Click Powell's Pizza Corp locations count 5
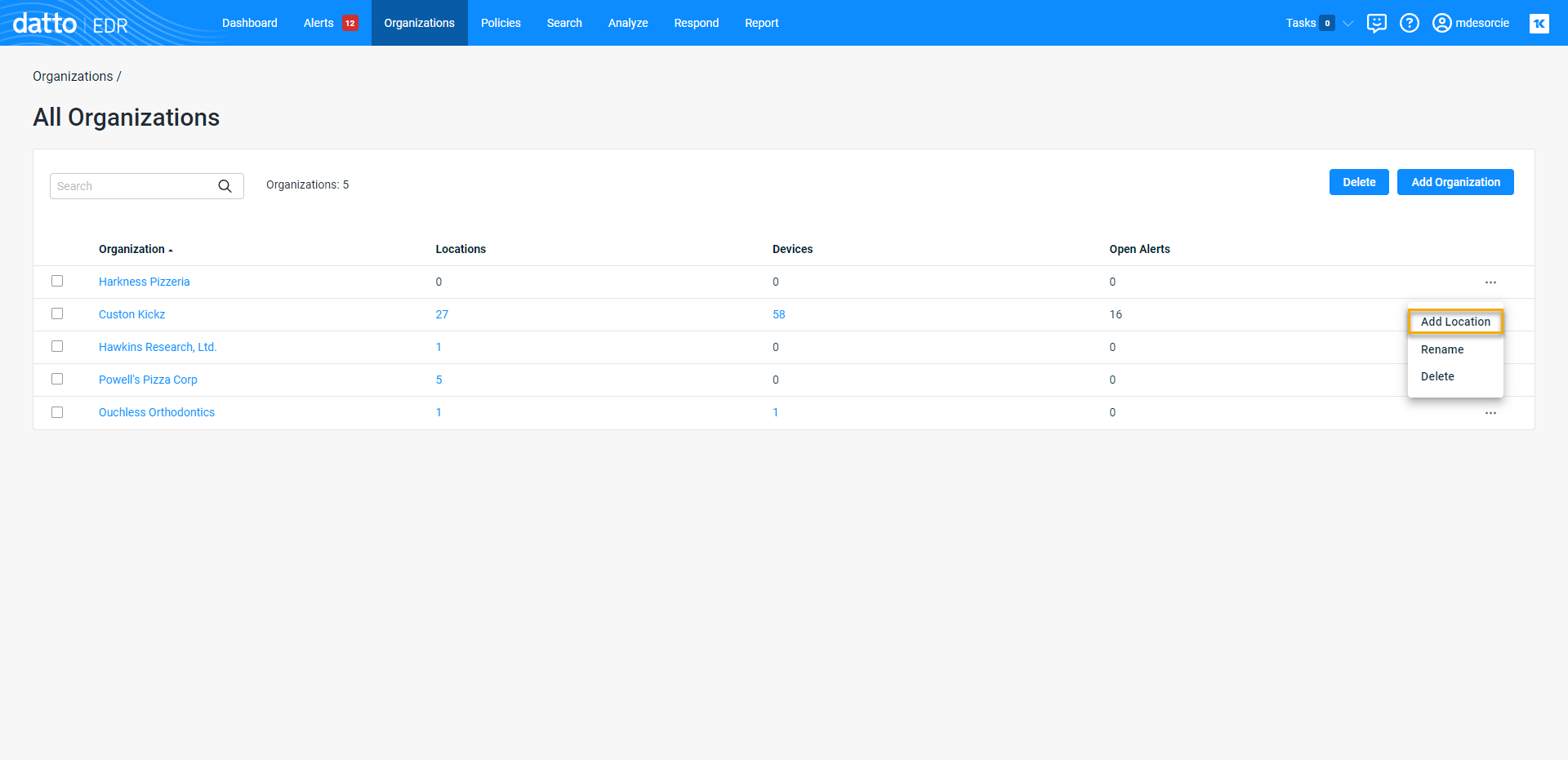1568x760 pixels. pos(439,380)
